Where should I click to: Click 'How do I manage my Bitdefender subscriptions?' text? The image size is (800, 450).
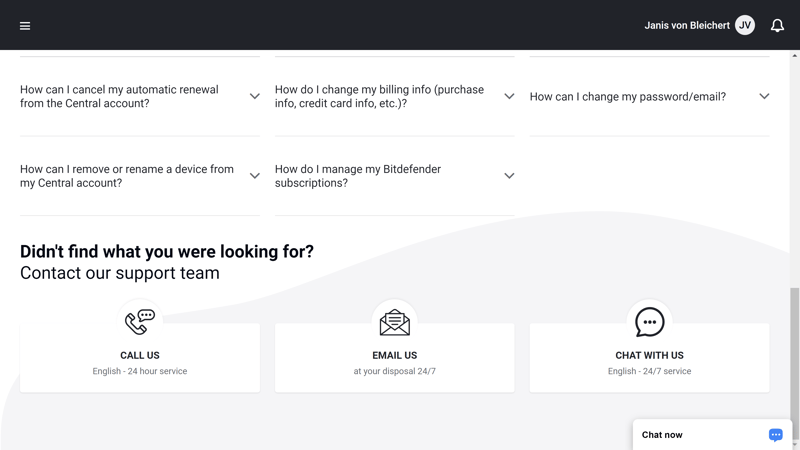(x=358, y=176)
